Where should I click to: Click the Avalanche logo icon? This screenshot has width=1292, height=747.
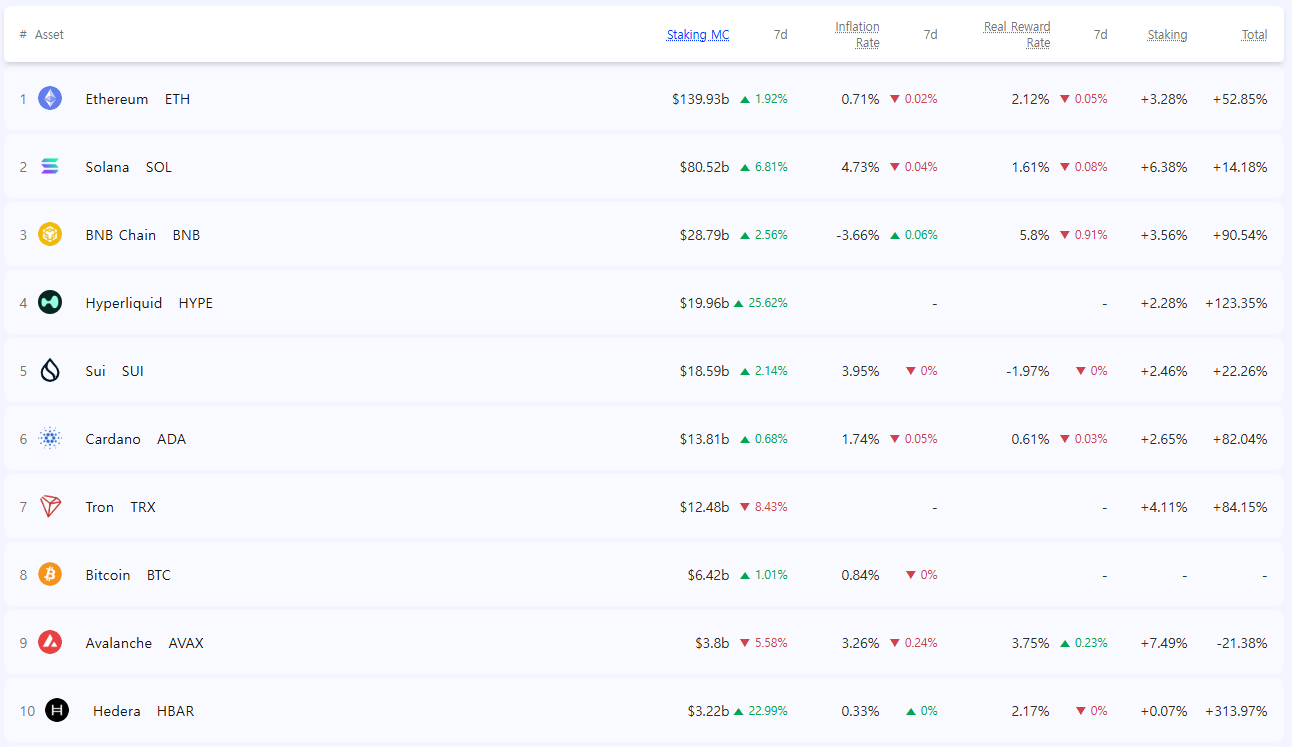[50, 643]
